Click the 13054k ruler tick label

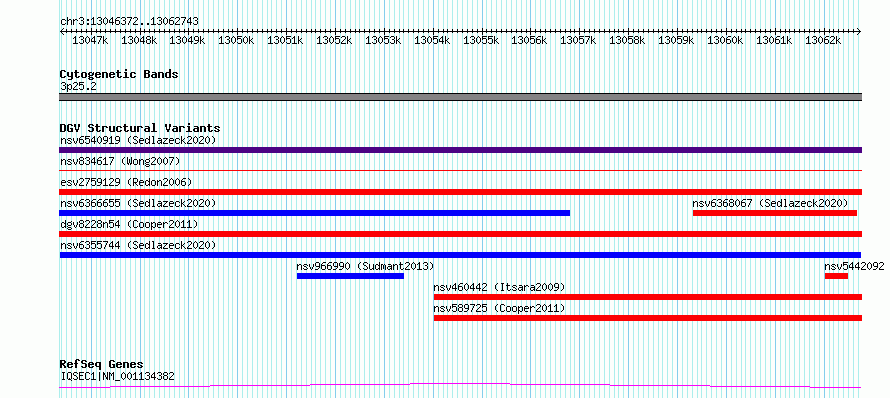pyautogui.click(x=432, y=40)
